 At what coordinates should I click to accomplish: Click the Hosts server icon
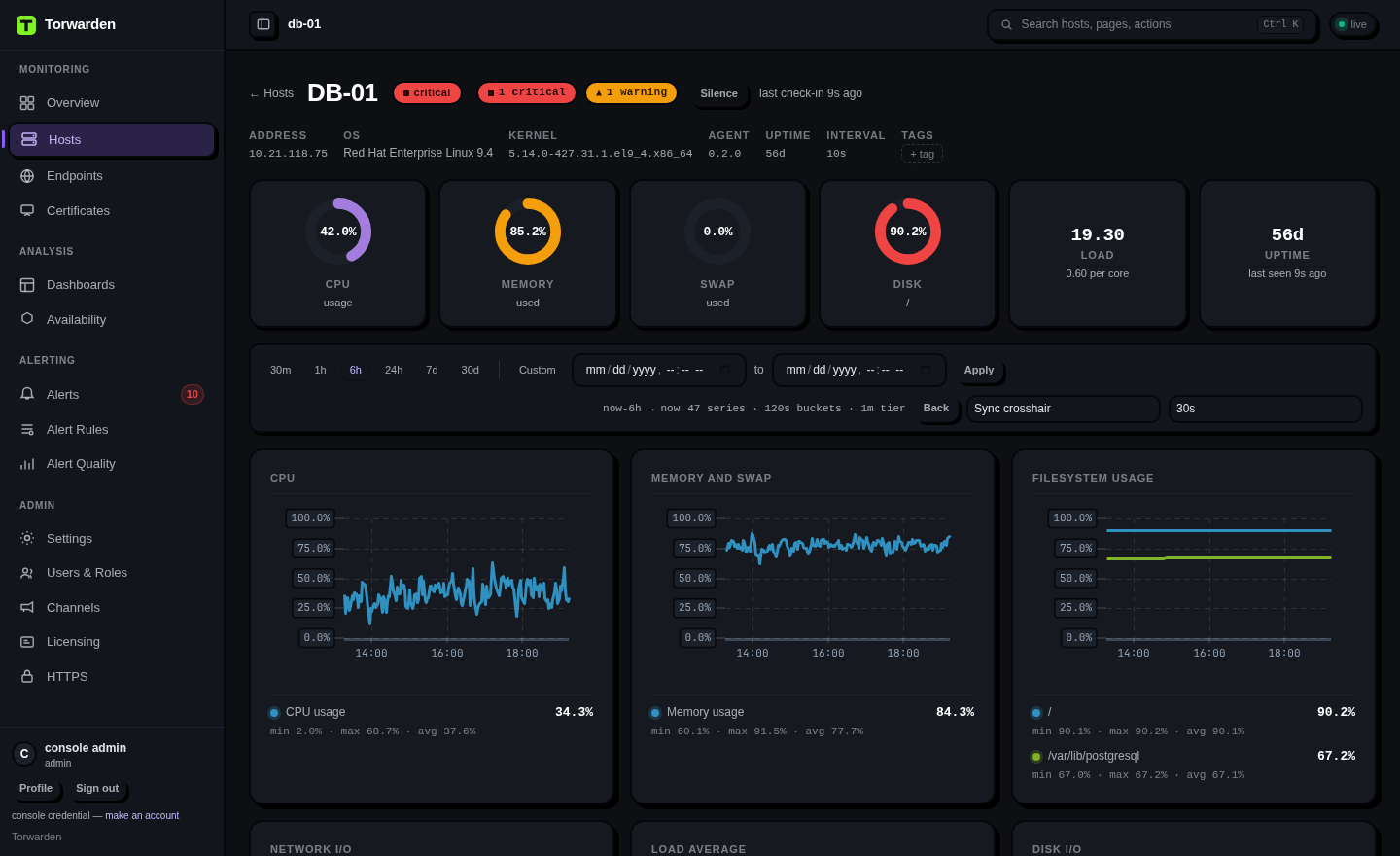[29, 140]
